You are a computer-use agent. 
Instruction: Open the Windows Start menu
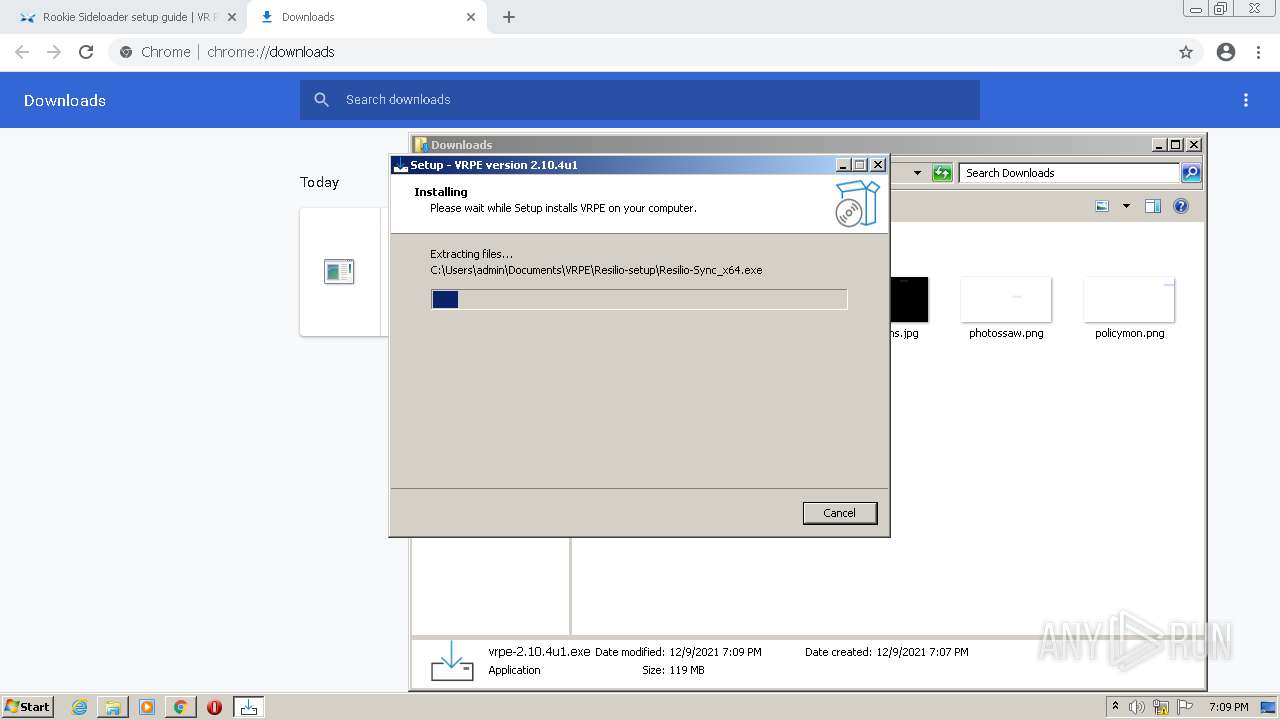[28, 706]
